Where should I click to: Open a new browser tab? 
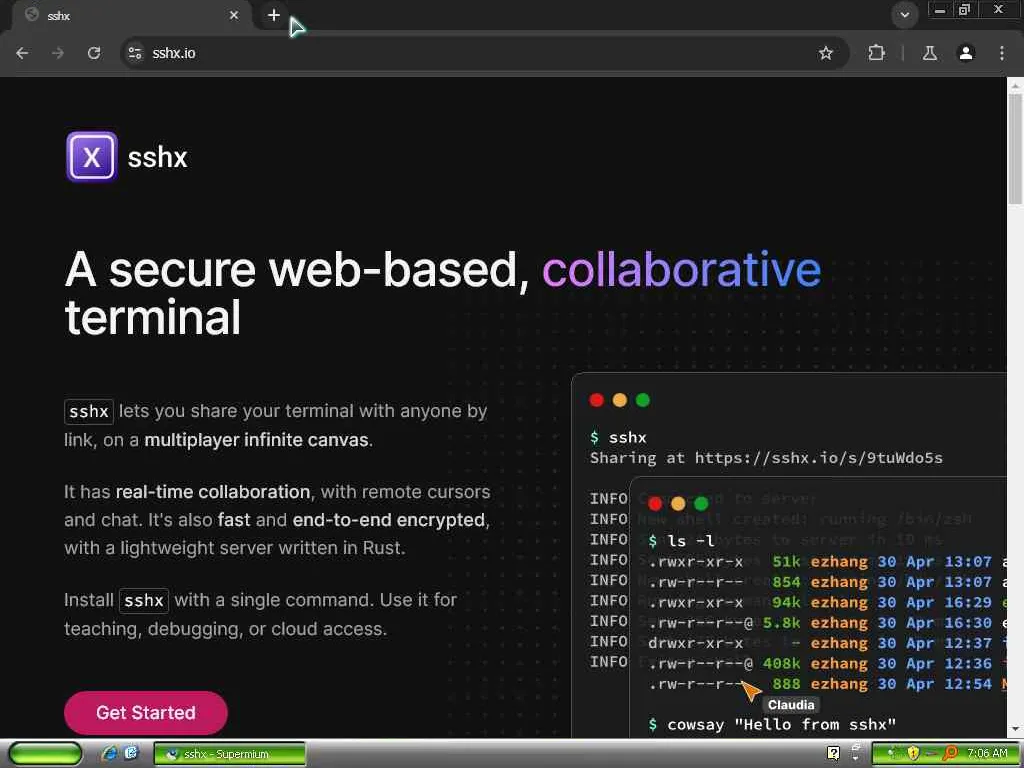(274, 15)
